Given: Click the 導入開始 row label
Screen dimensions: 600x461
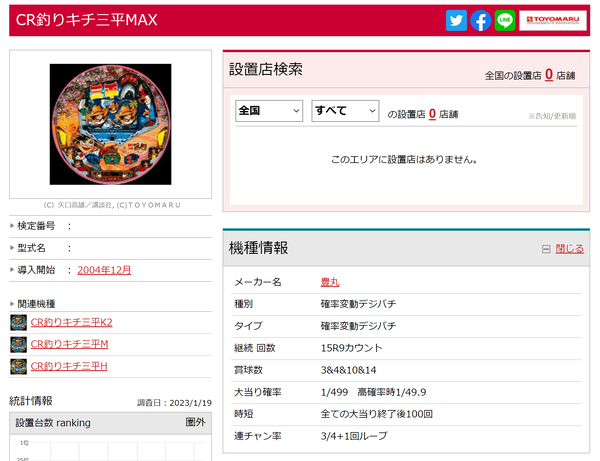Looking at the screenshot, I should pos(36,270).
